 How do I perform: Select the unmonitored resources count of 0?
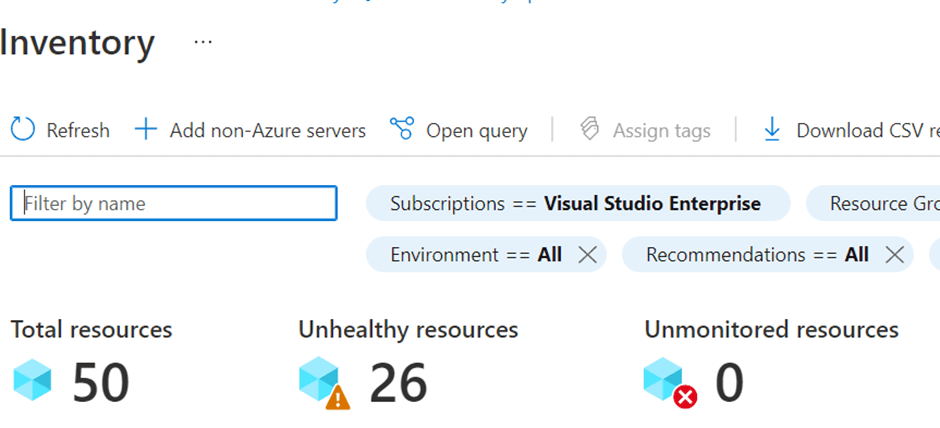[x=729, y=384]
